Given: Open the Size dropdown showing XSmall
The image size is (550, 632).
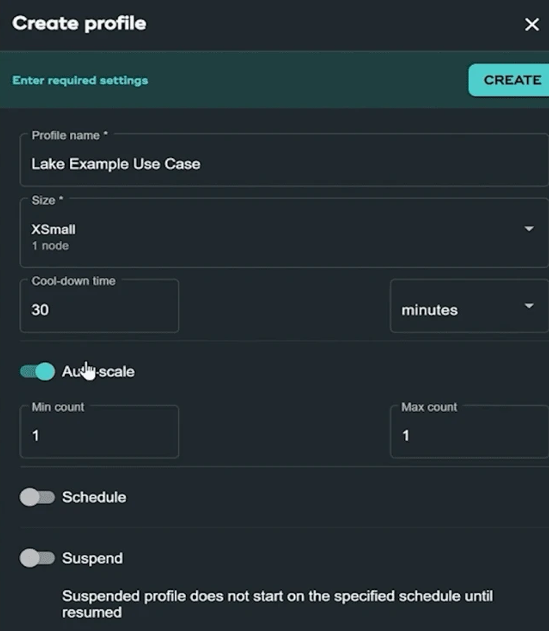Looking at the screenshot, I should tap(284, 233).
